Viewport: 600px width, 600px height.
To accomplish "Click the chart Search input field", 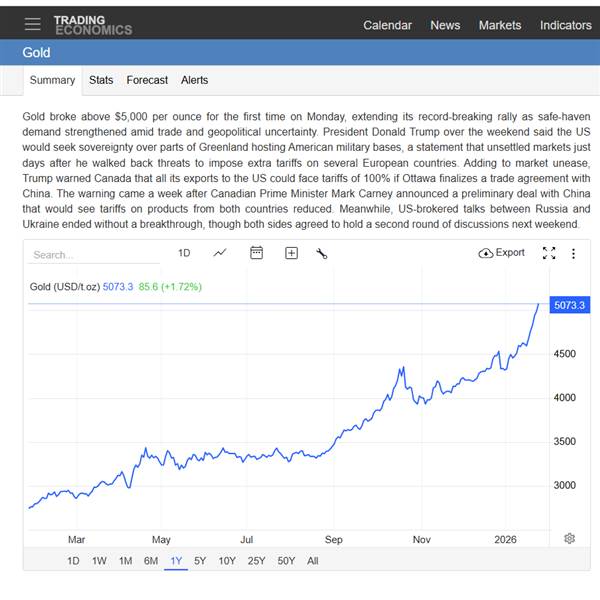I will point(90,254).
